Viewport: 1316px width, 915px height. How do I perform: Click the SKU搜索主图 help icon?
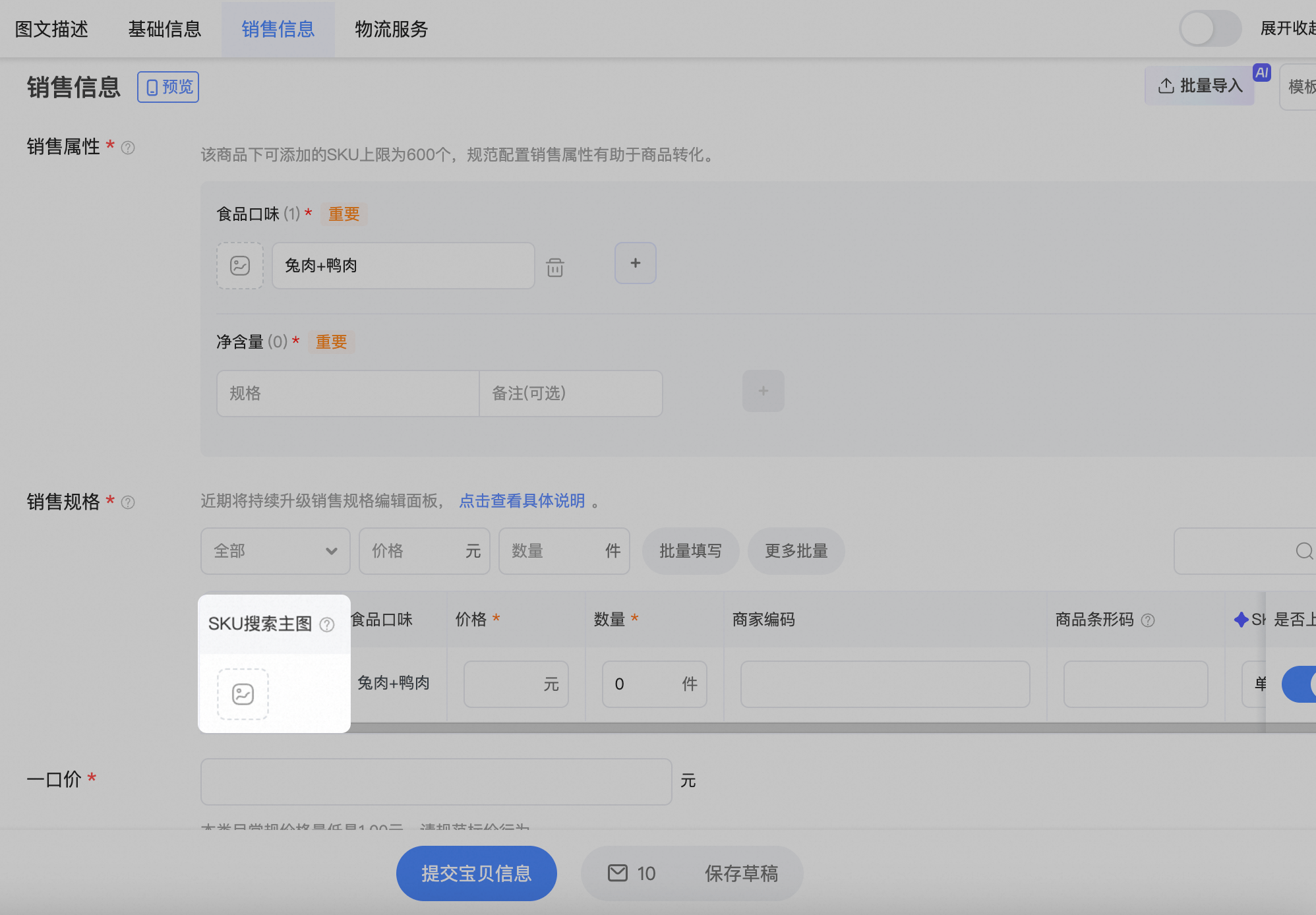(327, 624)
